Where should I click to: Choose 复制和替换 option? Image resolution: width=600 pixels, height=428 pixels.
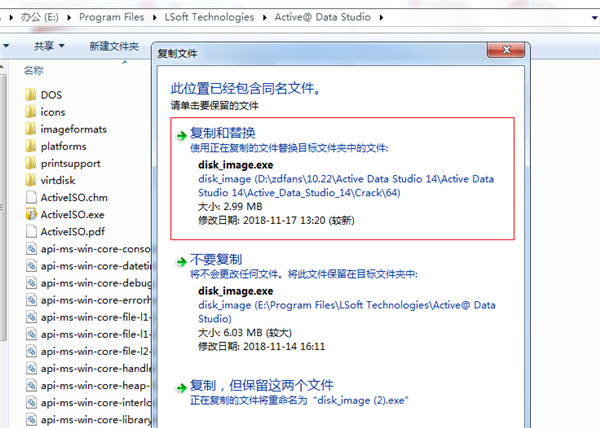click(342, 179)
